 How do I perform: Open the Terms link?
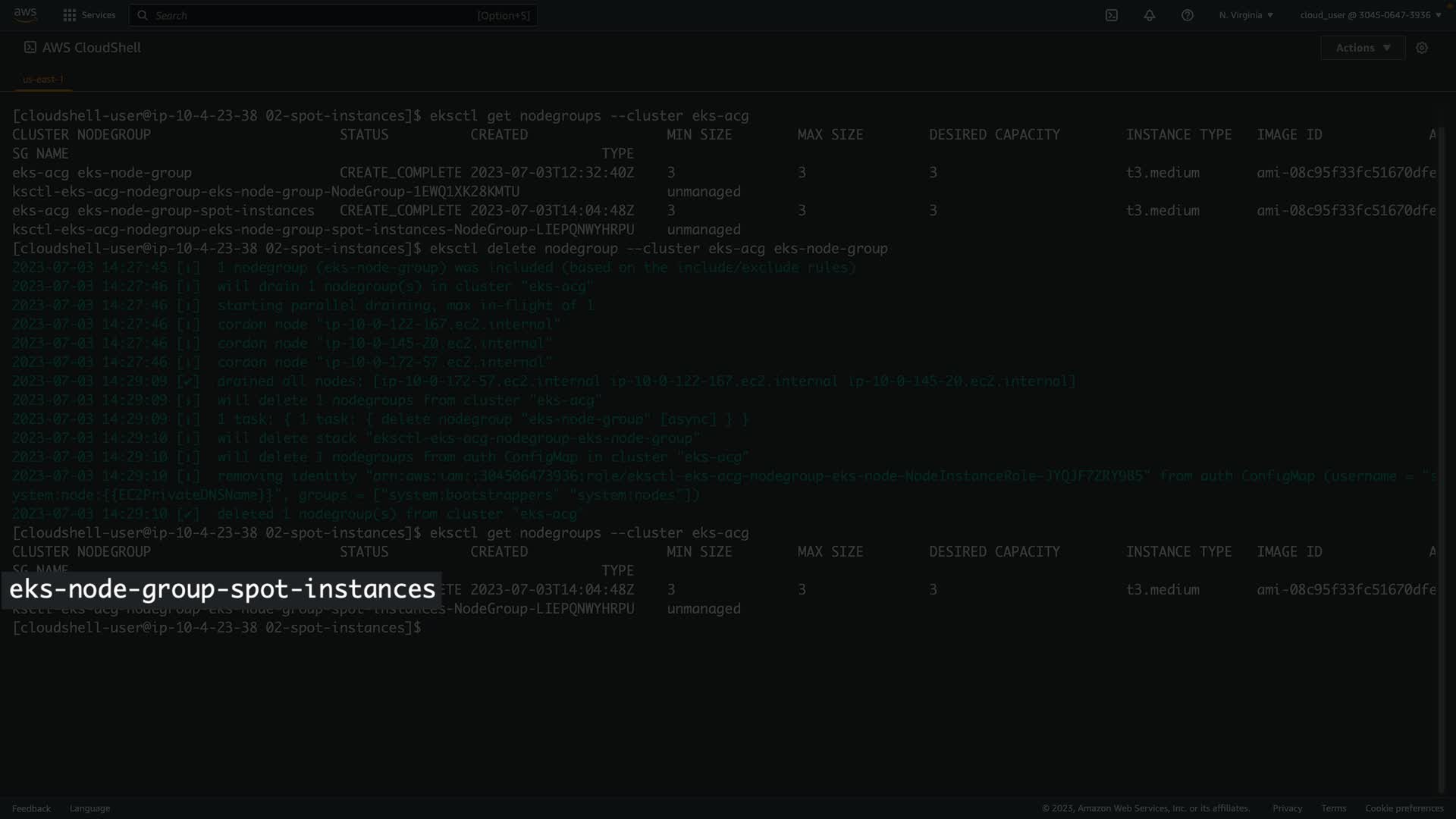point(1333,808)
